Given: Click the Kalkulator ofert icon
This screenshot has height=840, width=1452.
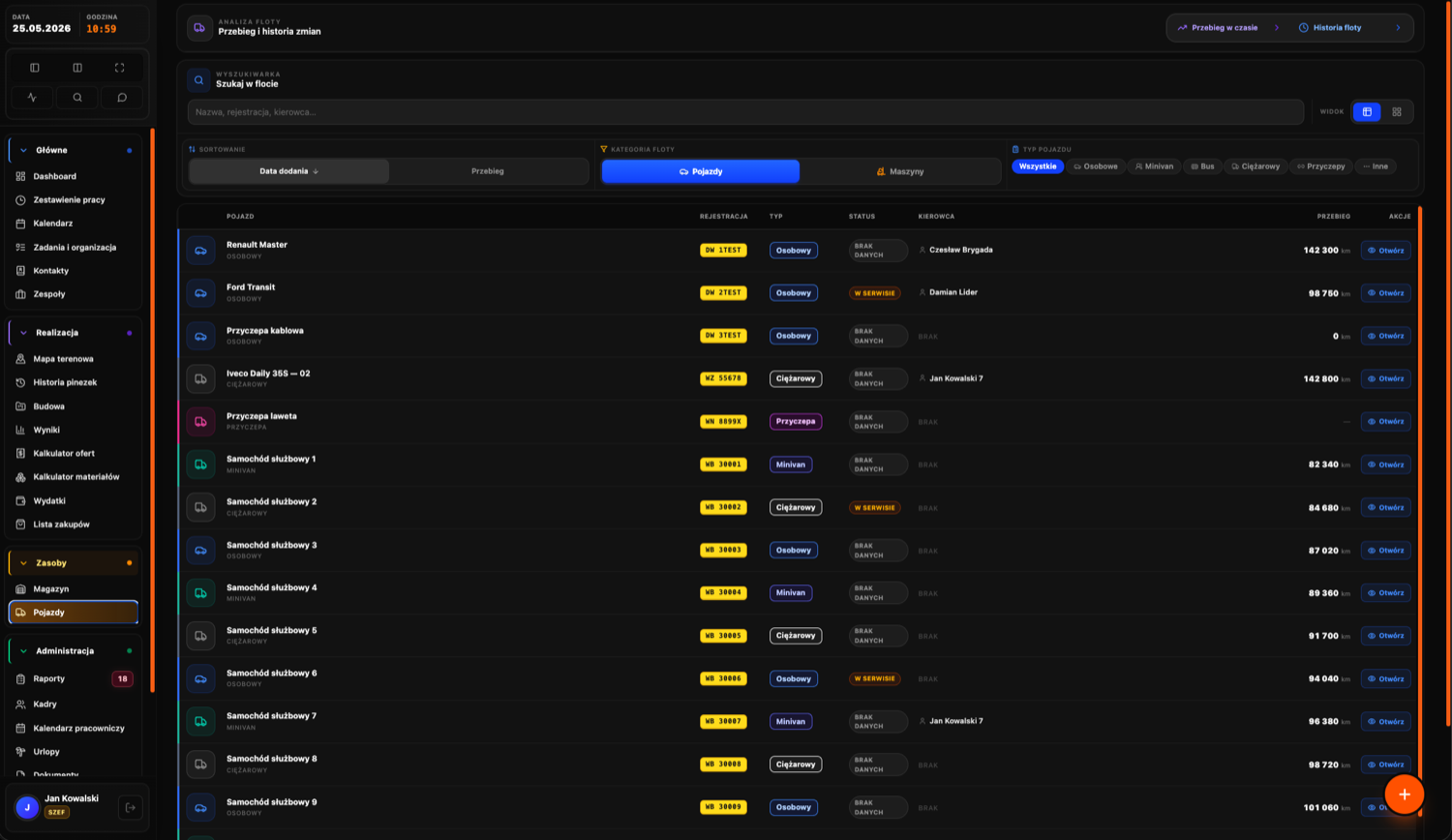Looking at the screenshot, I should click(x=20, y=453).
